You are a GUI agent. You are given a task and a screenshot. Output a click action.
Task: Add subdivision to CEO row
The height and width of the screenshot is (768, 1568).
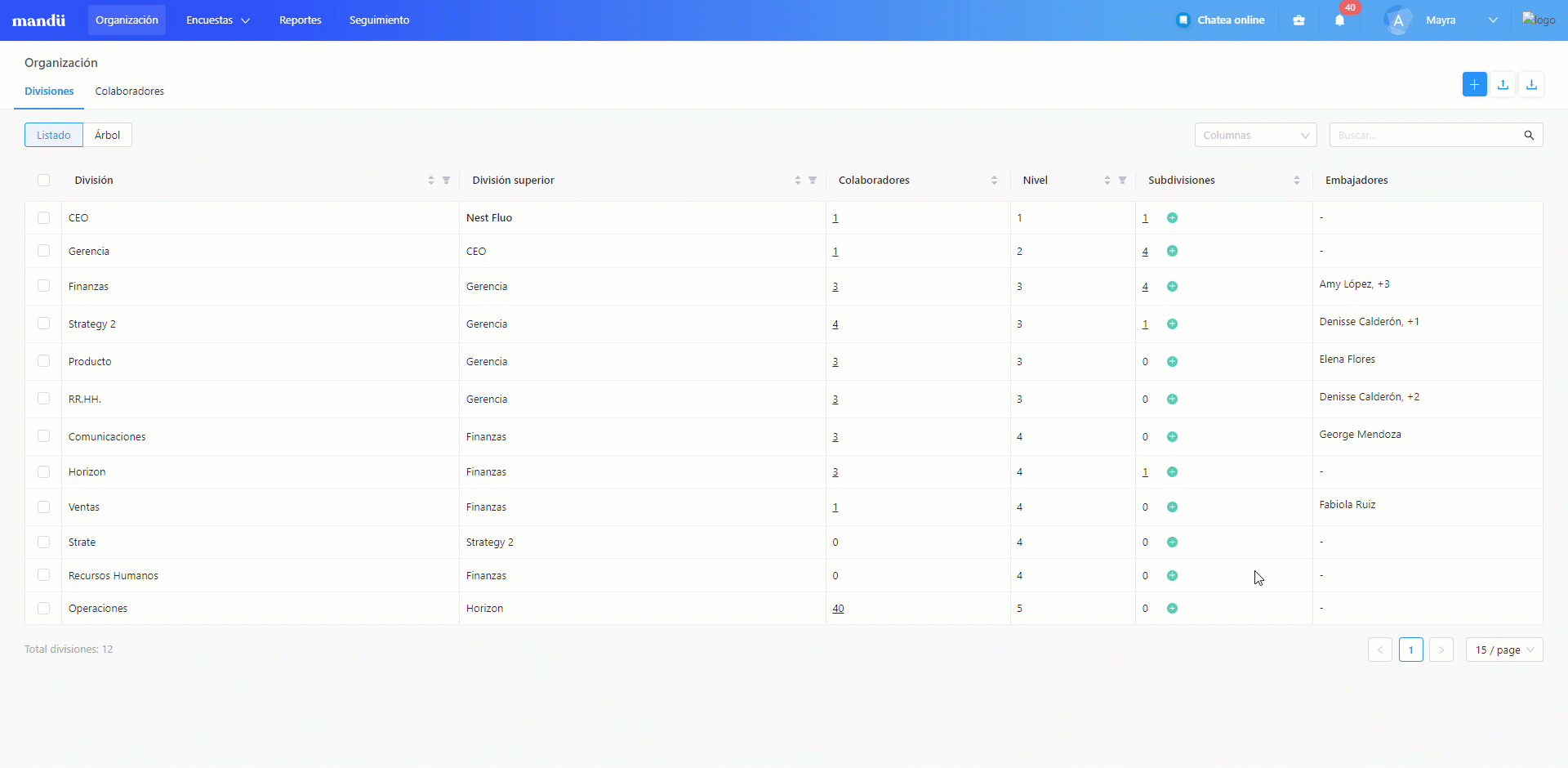[1172, 218]
